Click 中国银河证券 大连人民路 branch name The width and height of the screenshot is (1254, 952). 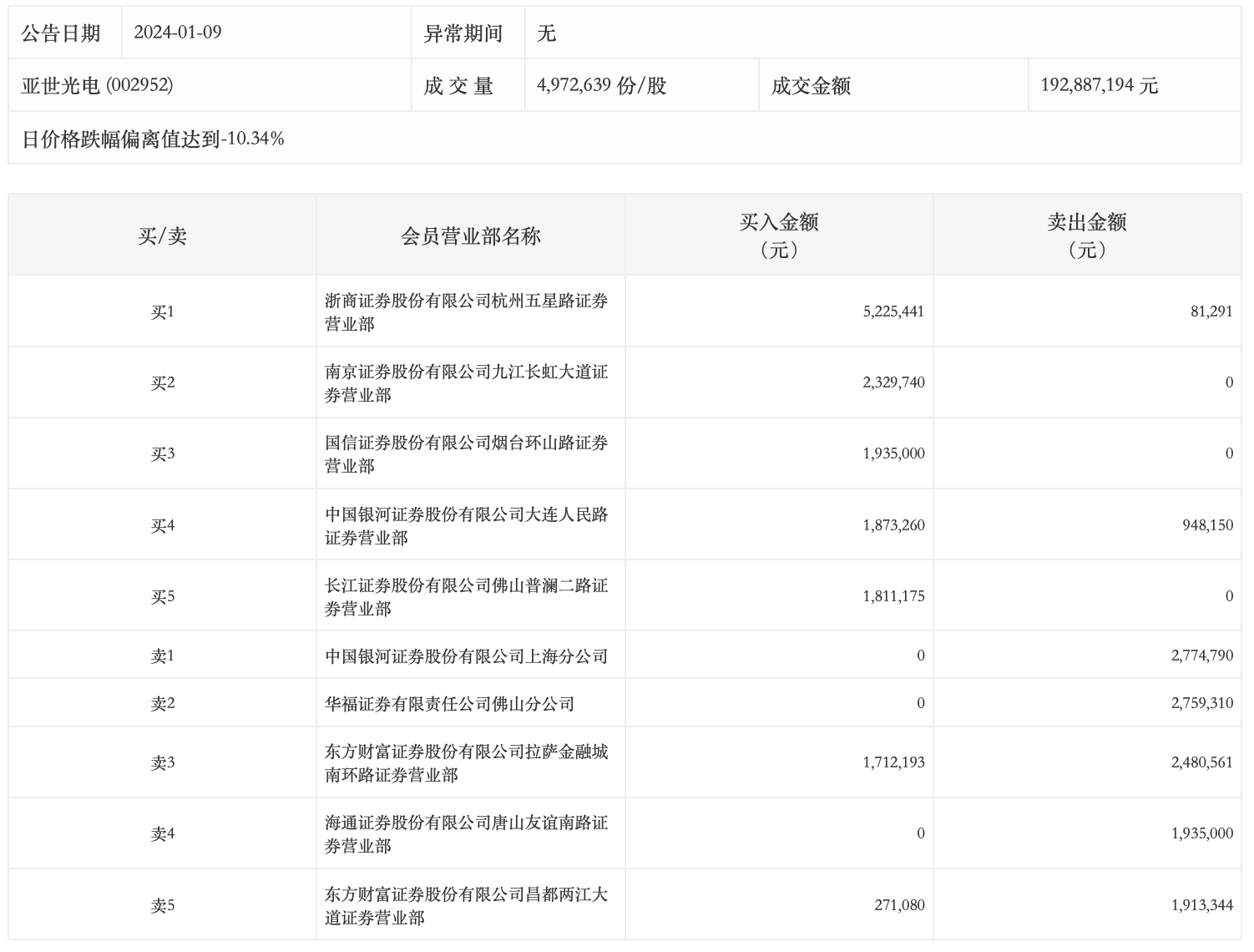[x=467, y=525]
